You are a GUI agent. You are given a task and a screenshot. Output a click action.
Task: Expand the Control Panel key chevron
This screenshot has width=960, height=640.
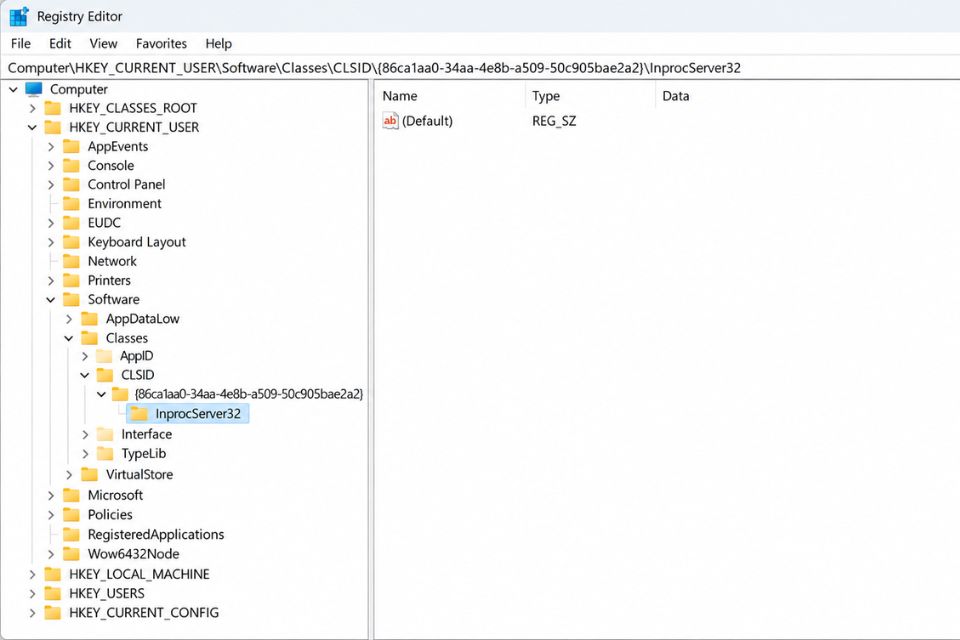pos(51,185)
